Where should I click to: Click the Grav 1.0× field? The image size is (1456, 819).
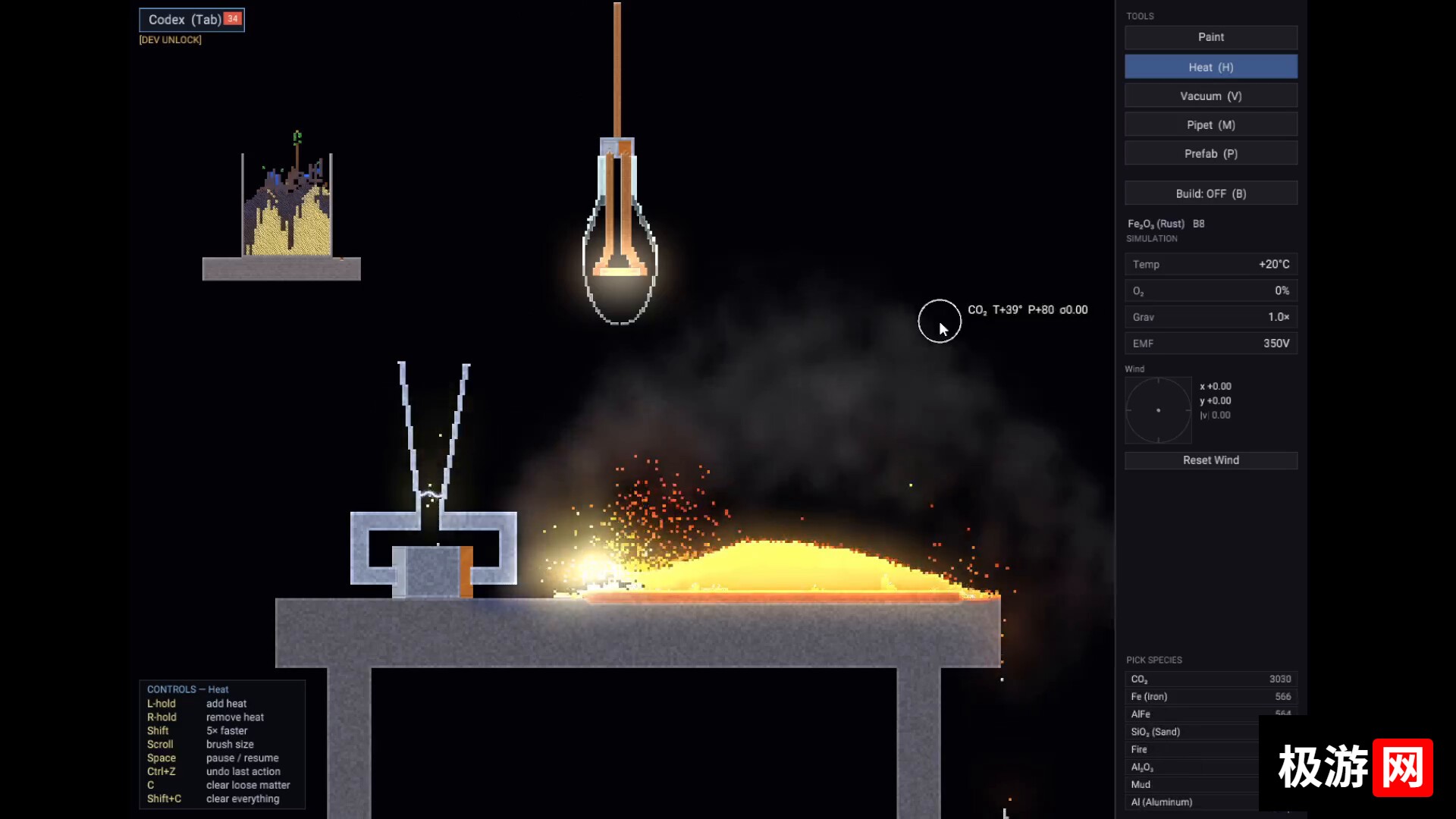[1210, 317]
